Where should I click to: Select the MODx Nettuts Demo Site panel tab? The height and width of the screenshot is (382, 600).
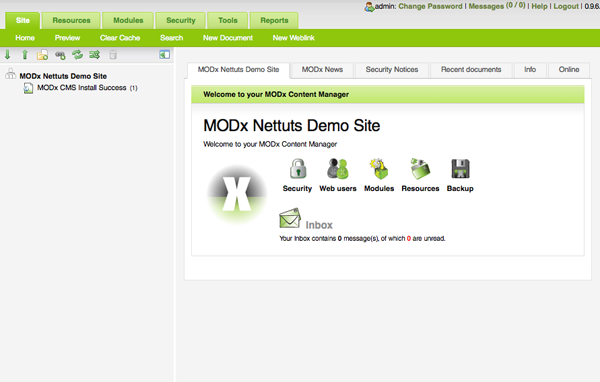point(238,70)
